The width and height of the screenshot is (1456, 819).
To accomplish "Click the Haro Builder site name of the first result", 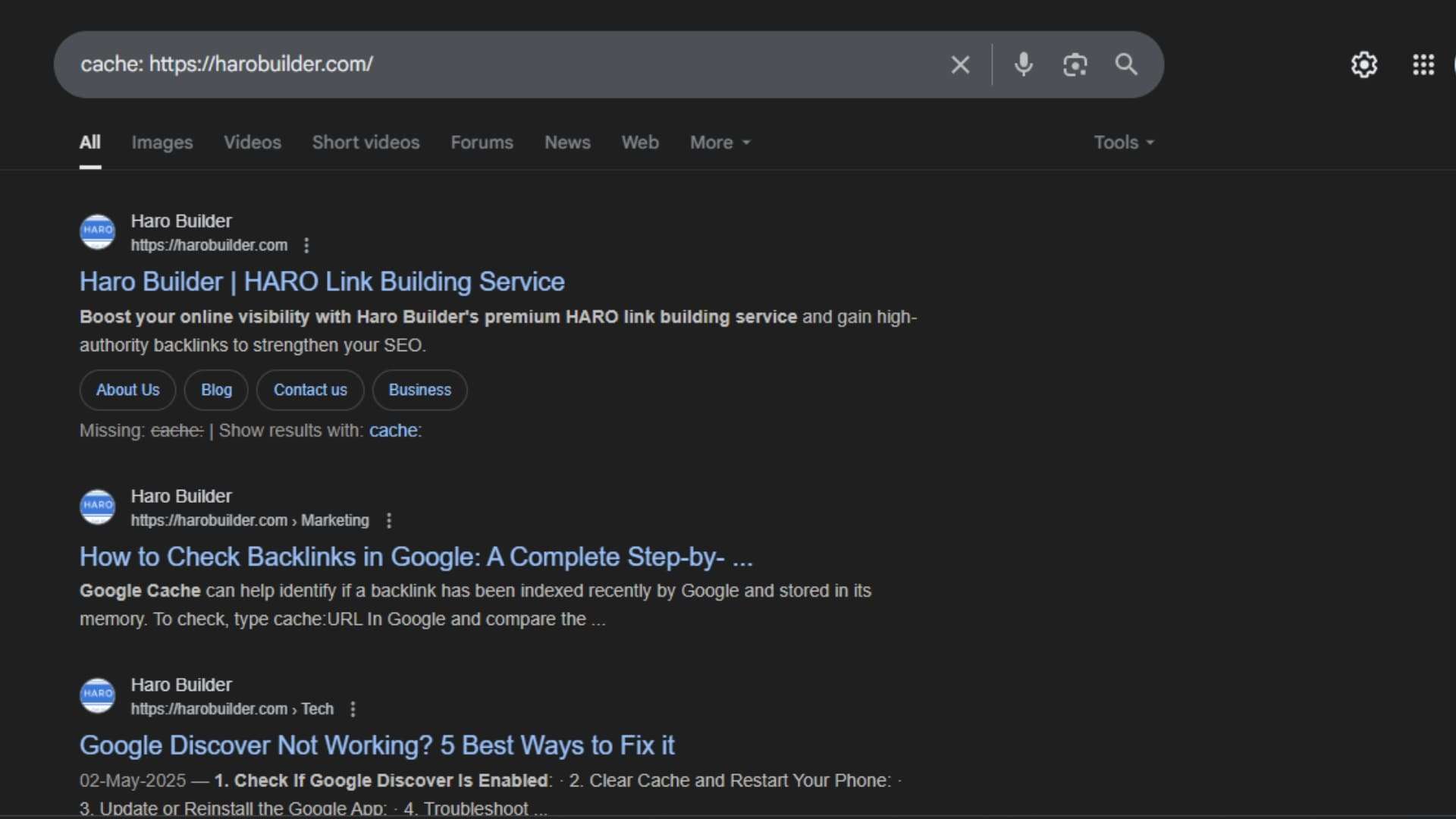I will tap(181, 221).
